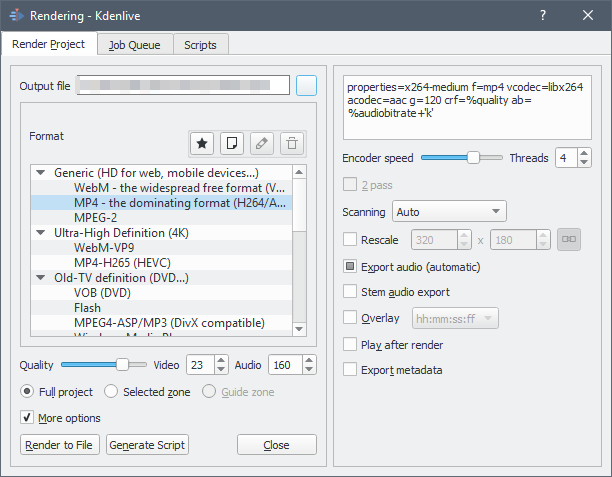Image resolution: width=612 pixels, height=477 pixels.
Task: Click the Generate Script button
Action: pos(147,445)
